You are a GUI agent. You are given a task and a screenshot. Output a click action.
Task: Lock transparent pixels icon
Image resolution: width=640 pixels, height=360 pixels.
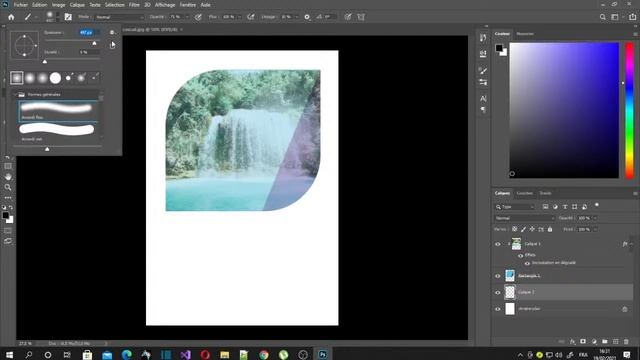point(515,229)
